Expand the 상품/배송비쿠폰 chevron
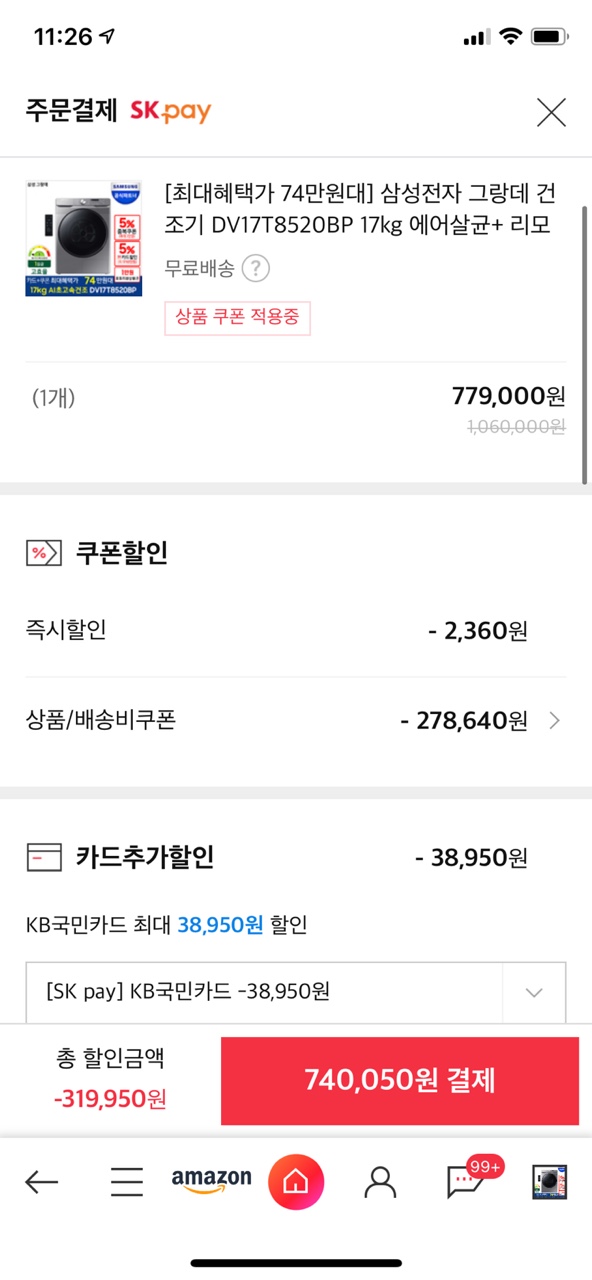 [x=555, y=720]
